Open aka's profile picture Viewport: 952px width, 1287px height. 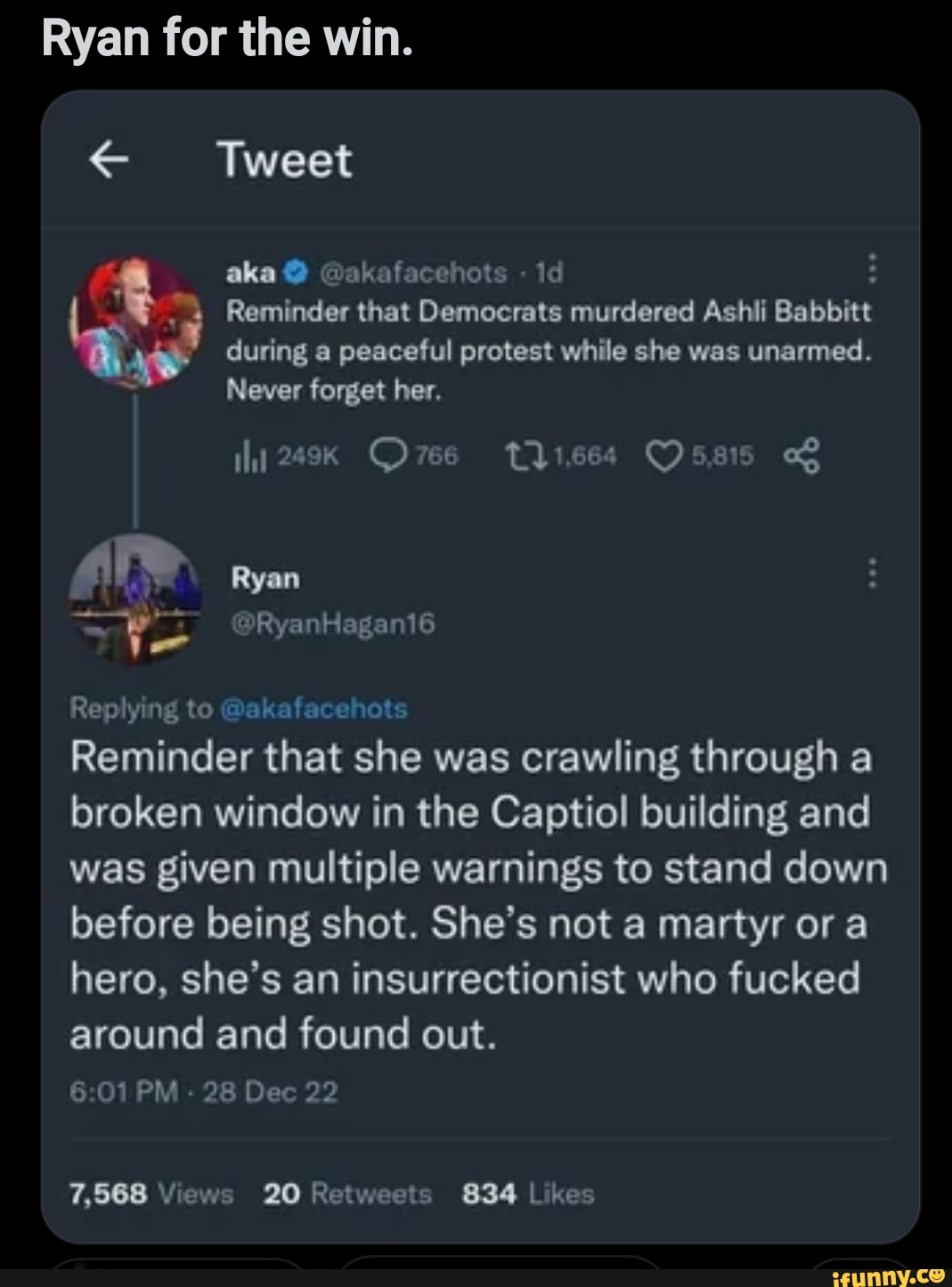coord(137,322)
